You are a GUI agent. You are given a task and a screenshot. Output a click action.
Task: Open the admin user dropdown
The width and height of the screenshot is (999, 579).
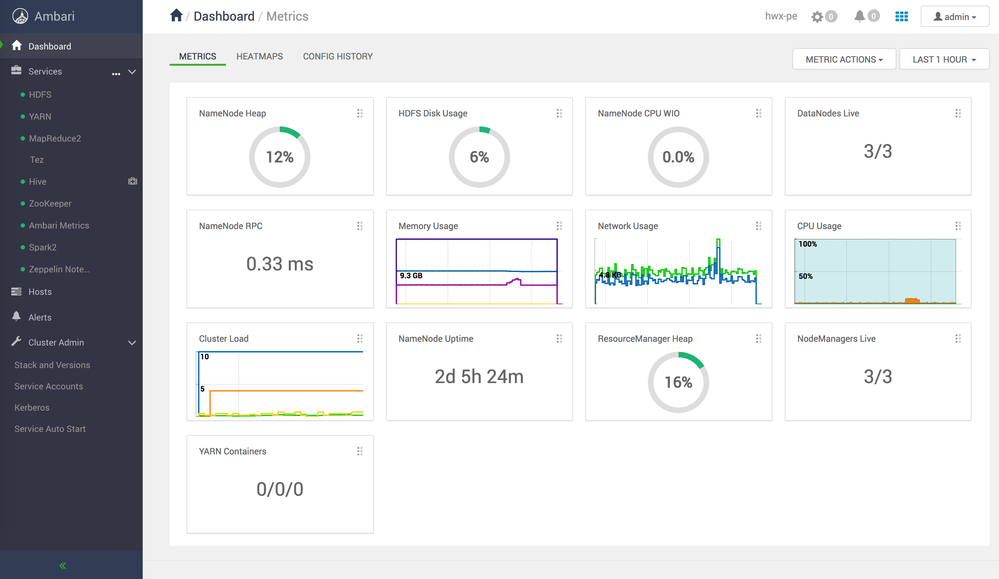tap(954, 17)
